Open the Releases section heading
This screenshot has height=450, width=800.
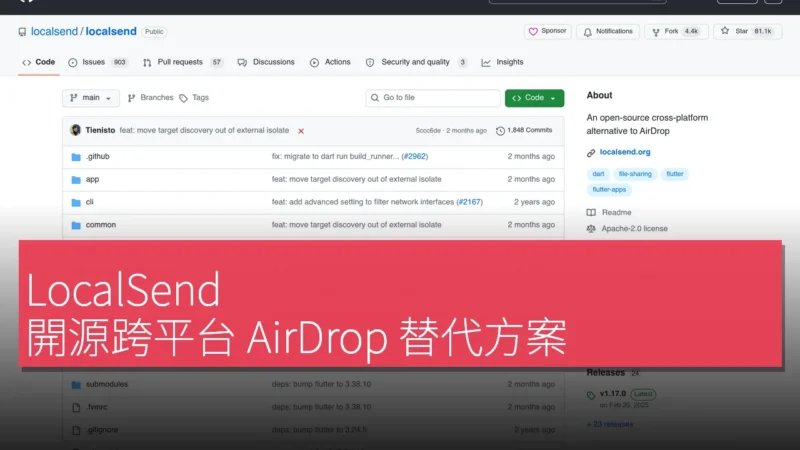coord(606,372)
